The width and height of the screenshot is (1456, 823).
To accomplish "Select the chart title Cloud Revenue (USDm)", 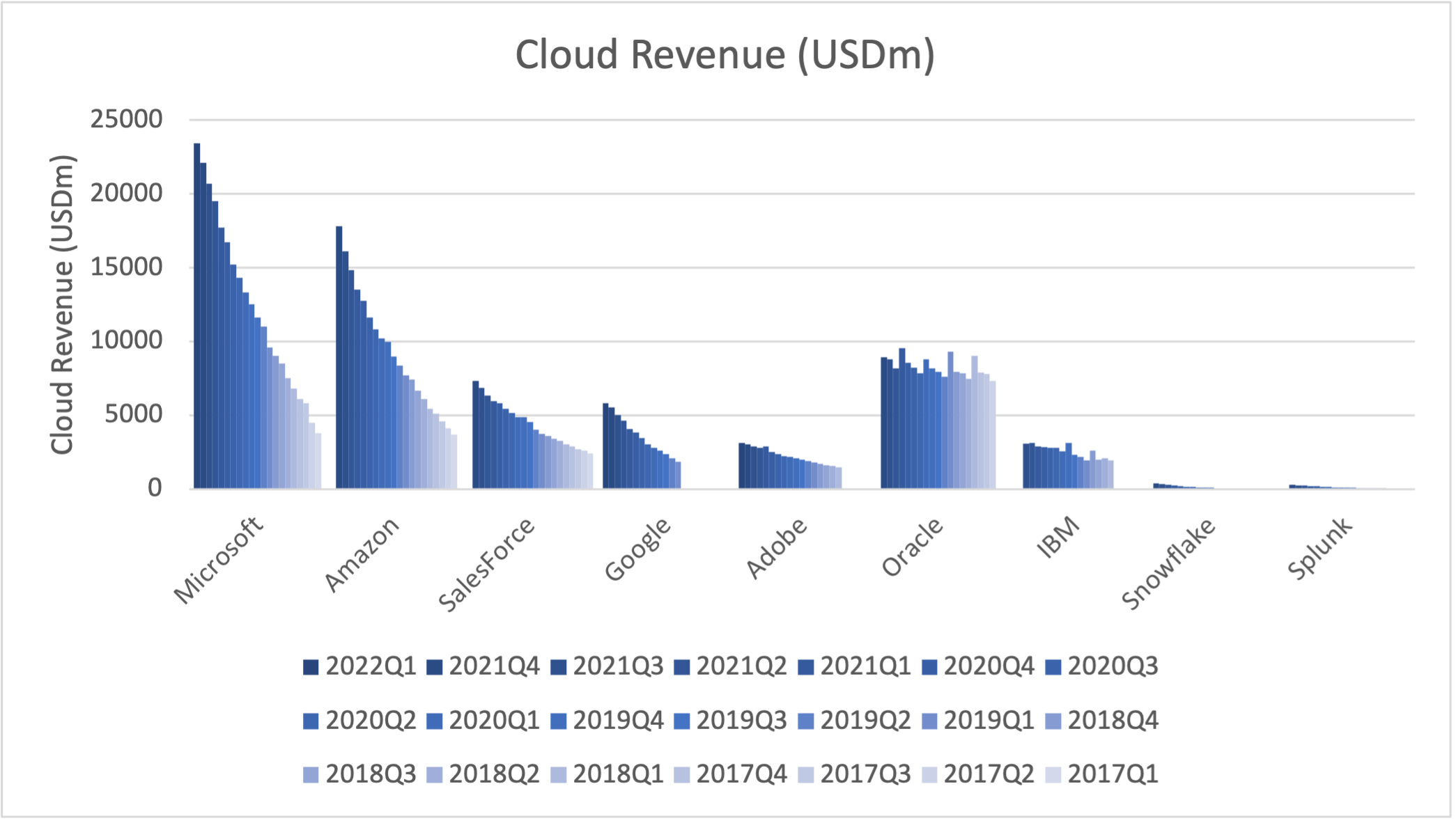I will click(725, 55).
